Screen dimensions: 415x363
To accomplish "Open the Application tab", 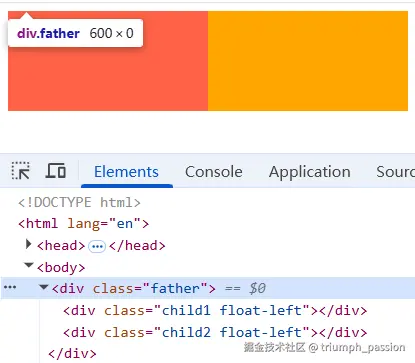I will point(310,172).
